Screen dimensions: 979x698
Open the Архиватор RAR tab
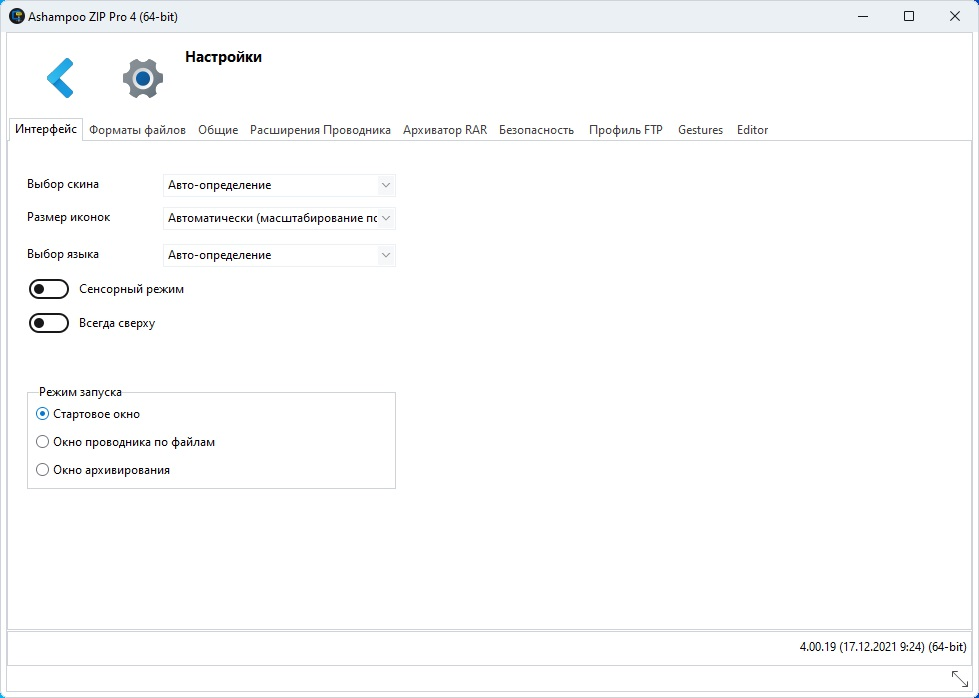click(445, 130)
